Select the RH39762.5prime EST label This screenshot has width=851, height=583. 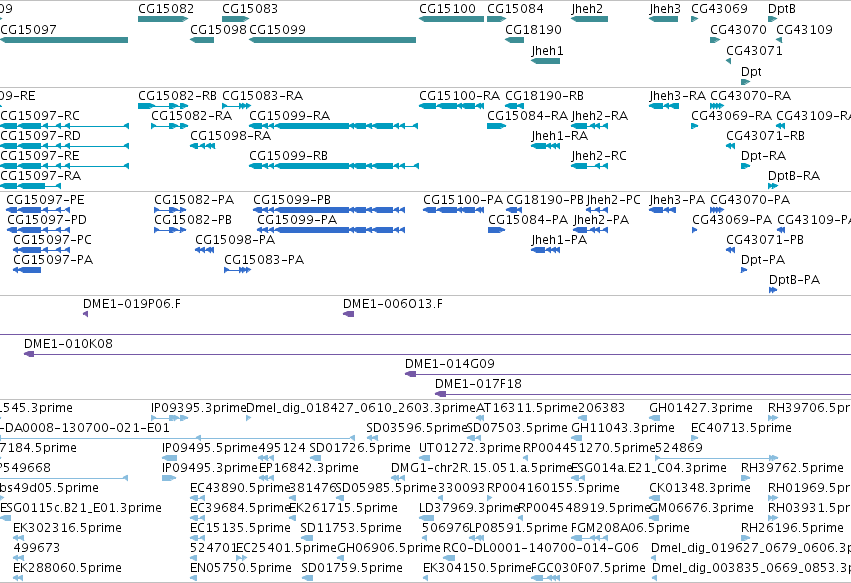pyautogui.click(x=792, y=468)
